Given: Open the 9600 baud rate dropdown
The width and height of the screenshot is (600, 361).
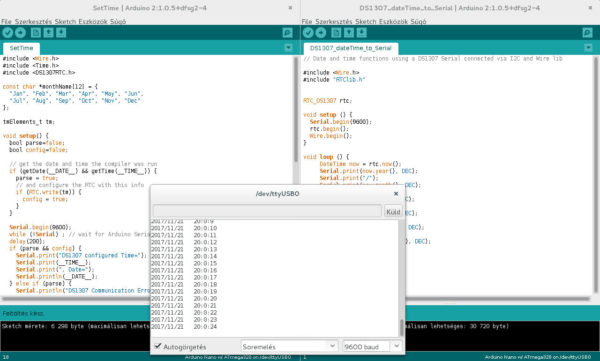Looking at the screenshot, I should point(372,346).
